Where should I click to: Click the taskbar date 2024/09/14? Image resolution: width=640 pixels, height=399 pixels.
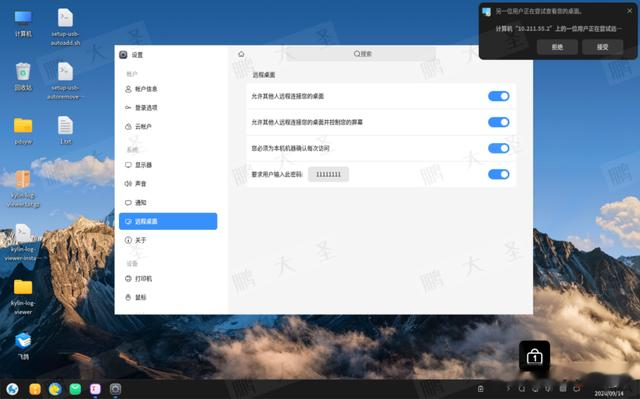click(x=609, y=393)
